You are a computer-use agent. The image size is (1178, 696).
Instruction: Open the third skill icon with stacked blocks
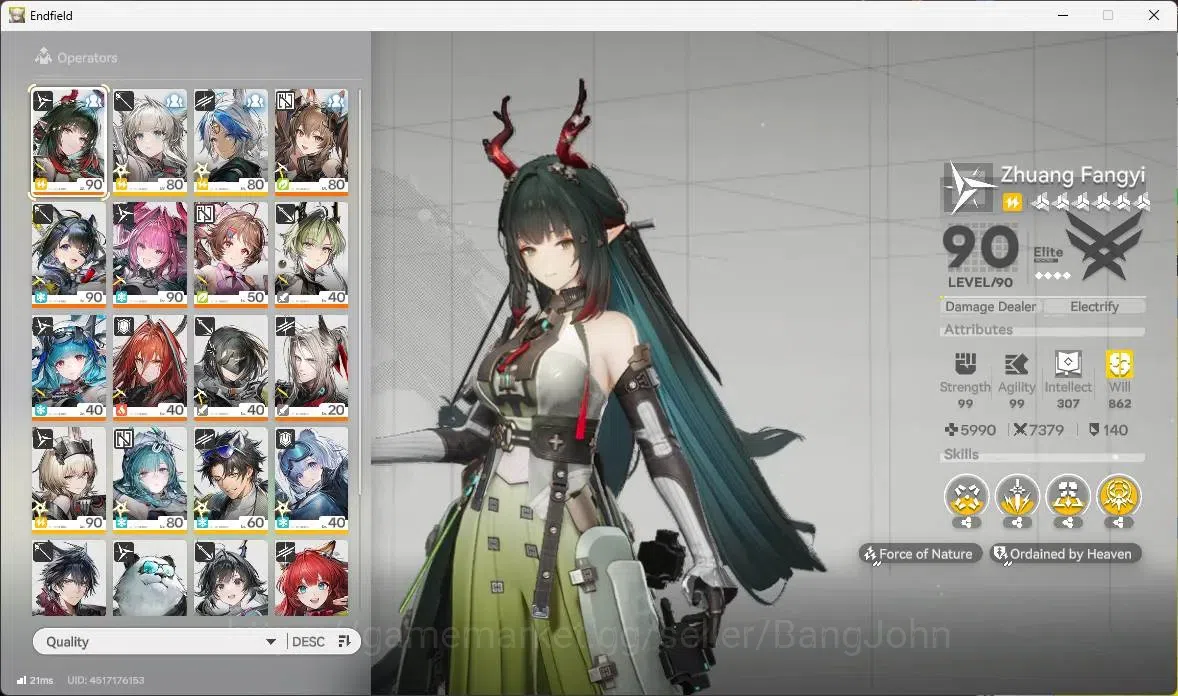pyautogui.click(x=1068, y=496)
